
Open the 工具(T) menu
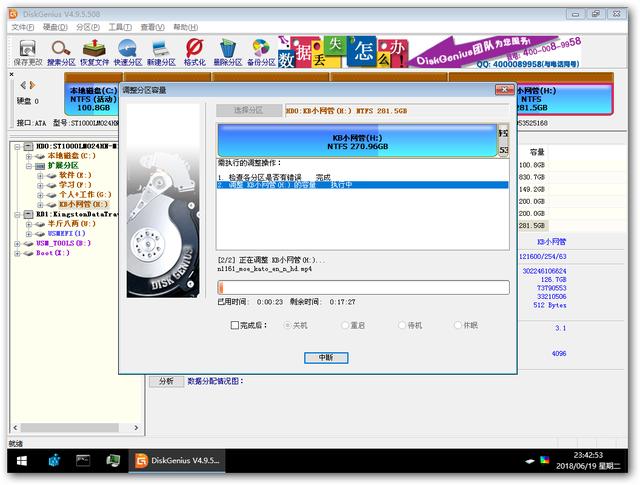(120, 27)
